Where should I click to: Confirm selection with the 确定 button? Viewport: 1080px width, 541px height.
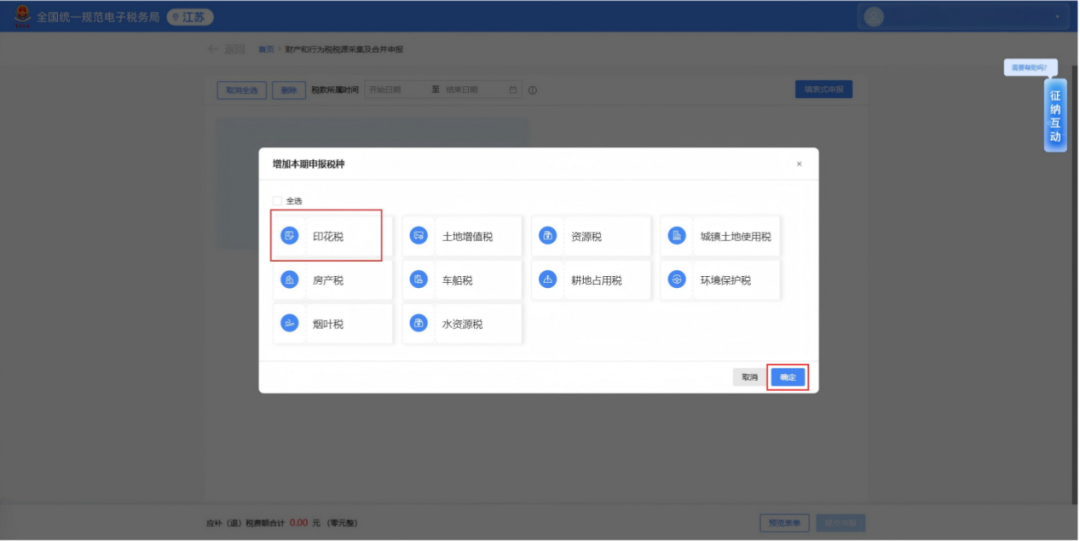click(787, 377)
